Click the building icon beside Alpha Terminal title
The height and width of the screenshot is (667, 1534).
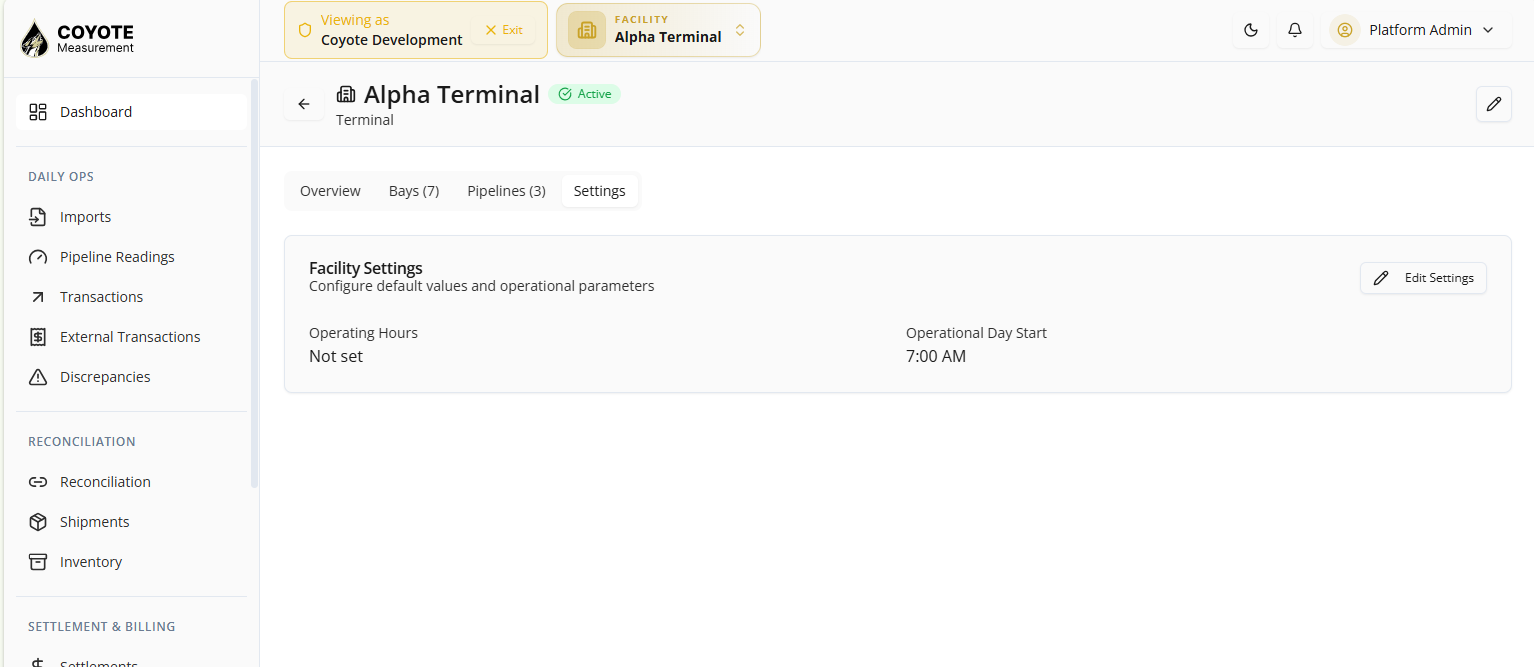[x=346, y=94]
